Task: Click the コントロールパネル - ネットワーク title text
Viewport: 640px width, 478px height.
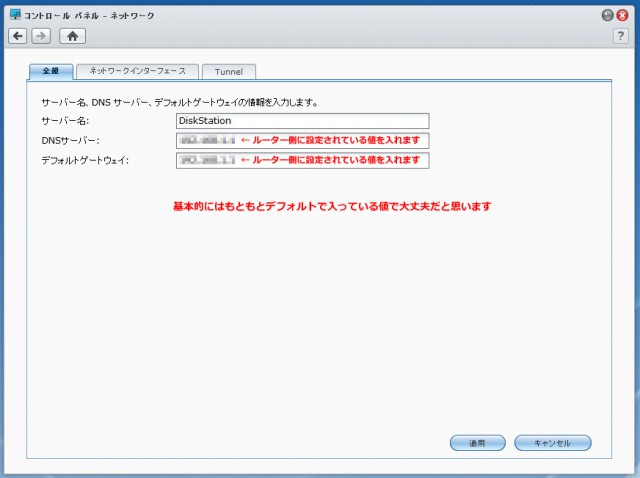Action: (x=90, y=15)
